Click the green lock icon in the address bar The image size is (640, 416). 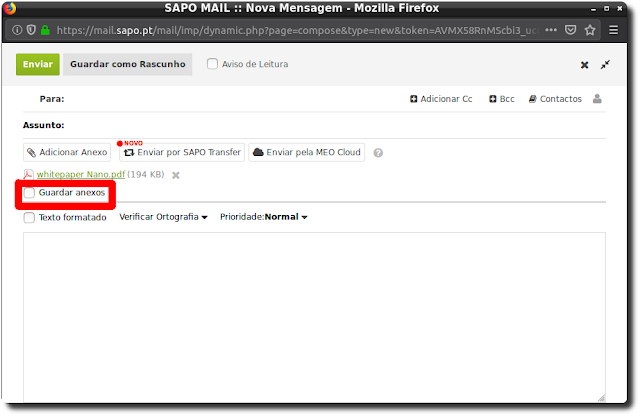pyautogui.click(x=45, y=30)
